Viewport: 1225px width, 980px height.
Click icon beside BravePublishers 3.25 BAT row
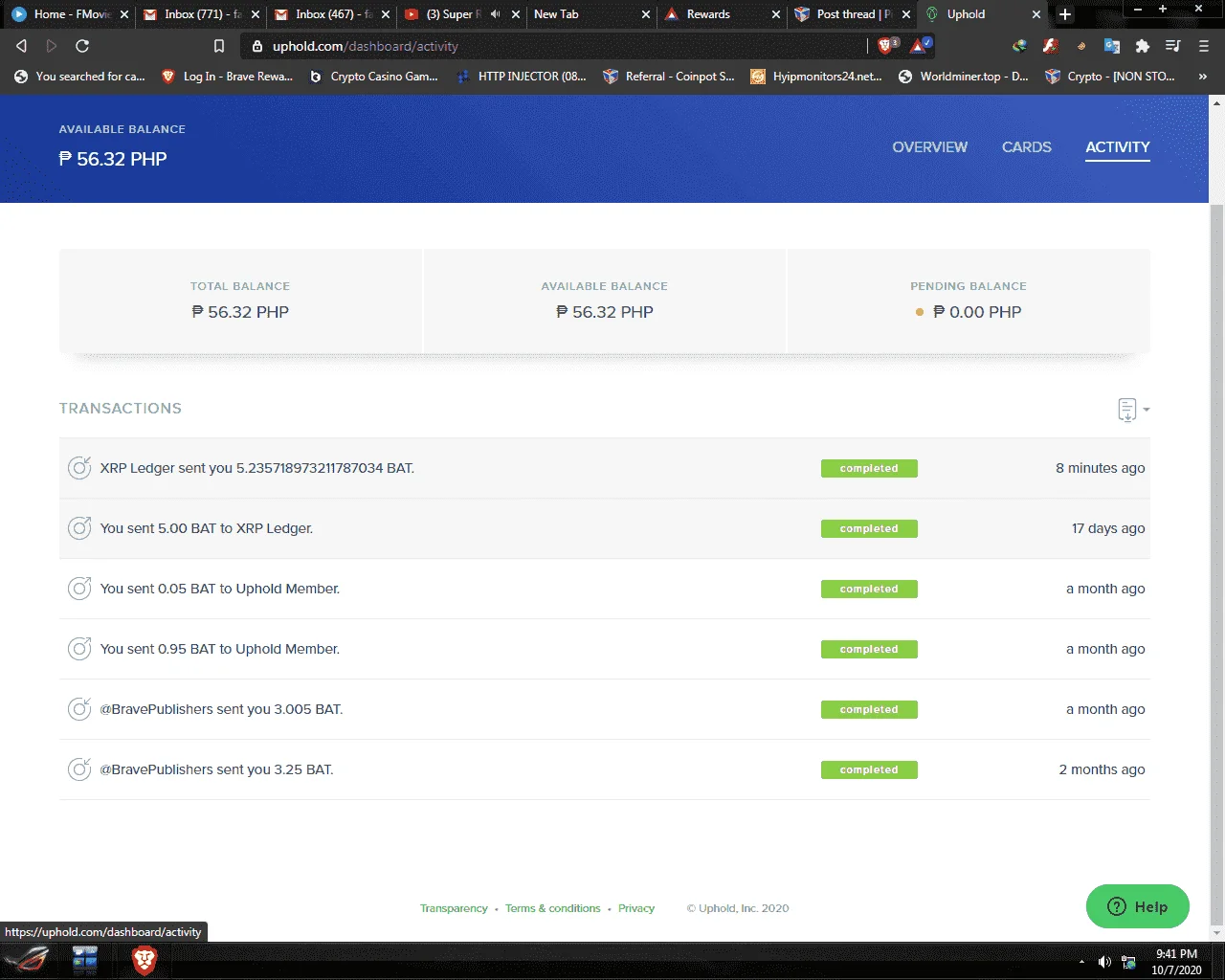79,769
